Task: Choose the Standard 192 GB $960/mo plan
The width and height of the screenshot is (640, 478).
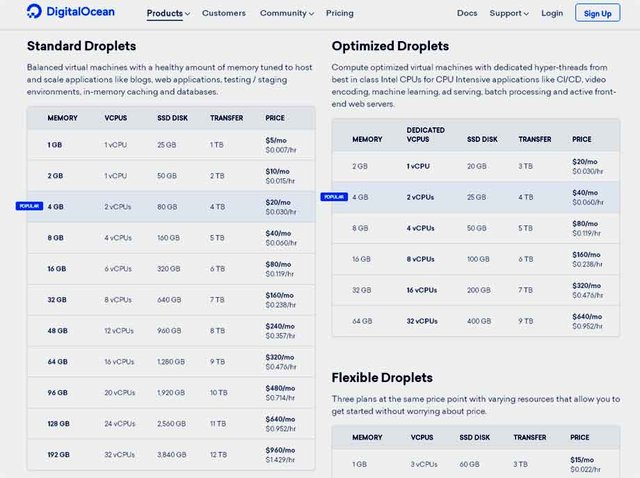Action: pos(171,455)
